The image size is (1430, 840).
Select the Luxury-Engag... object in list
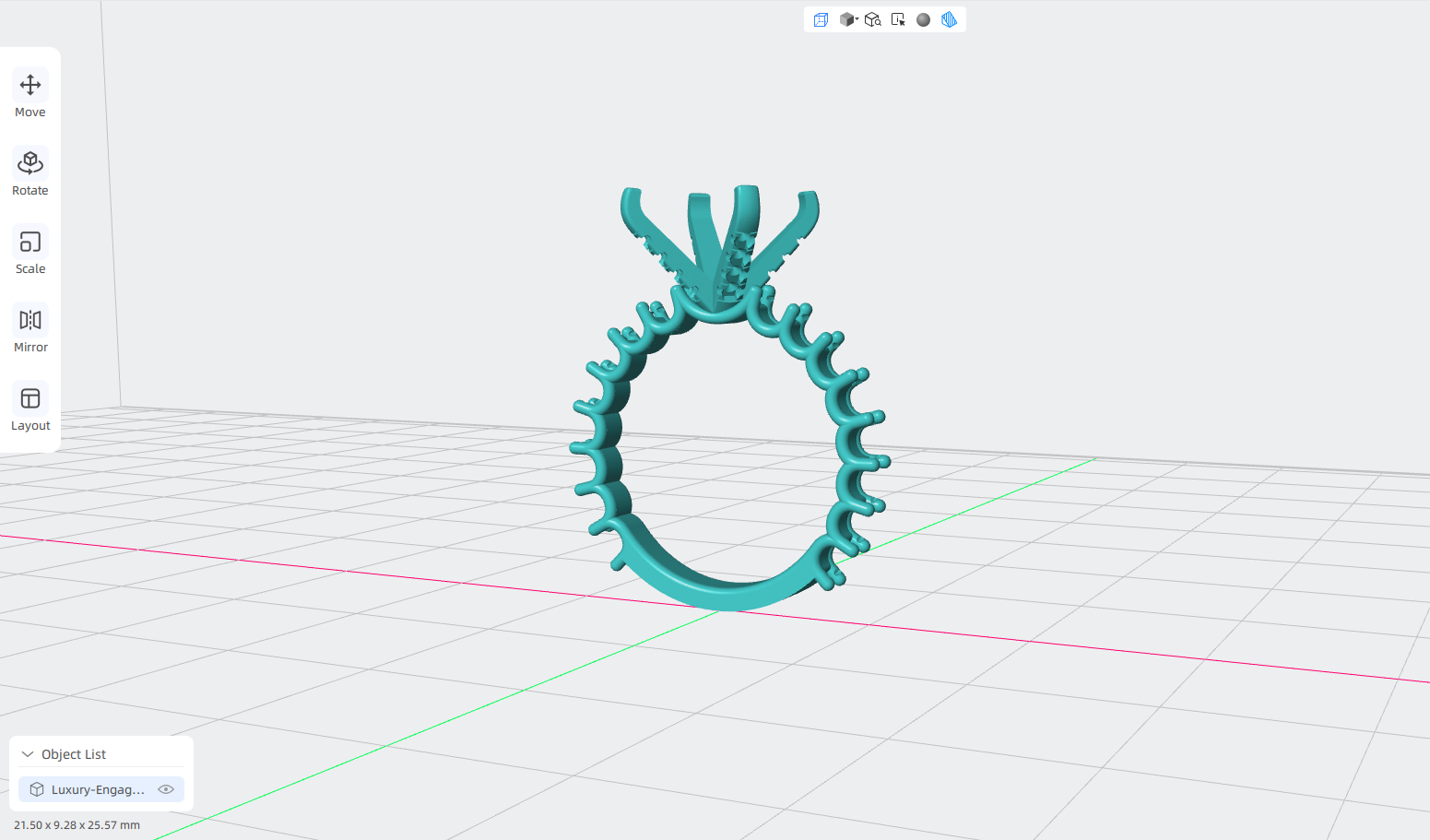click(x=101, y=789)
